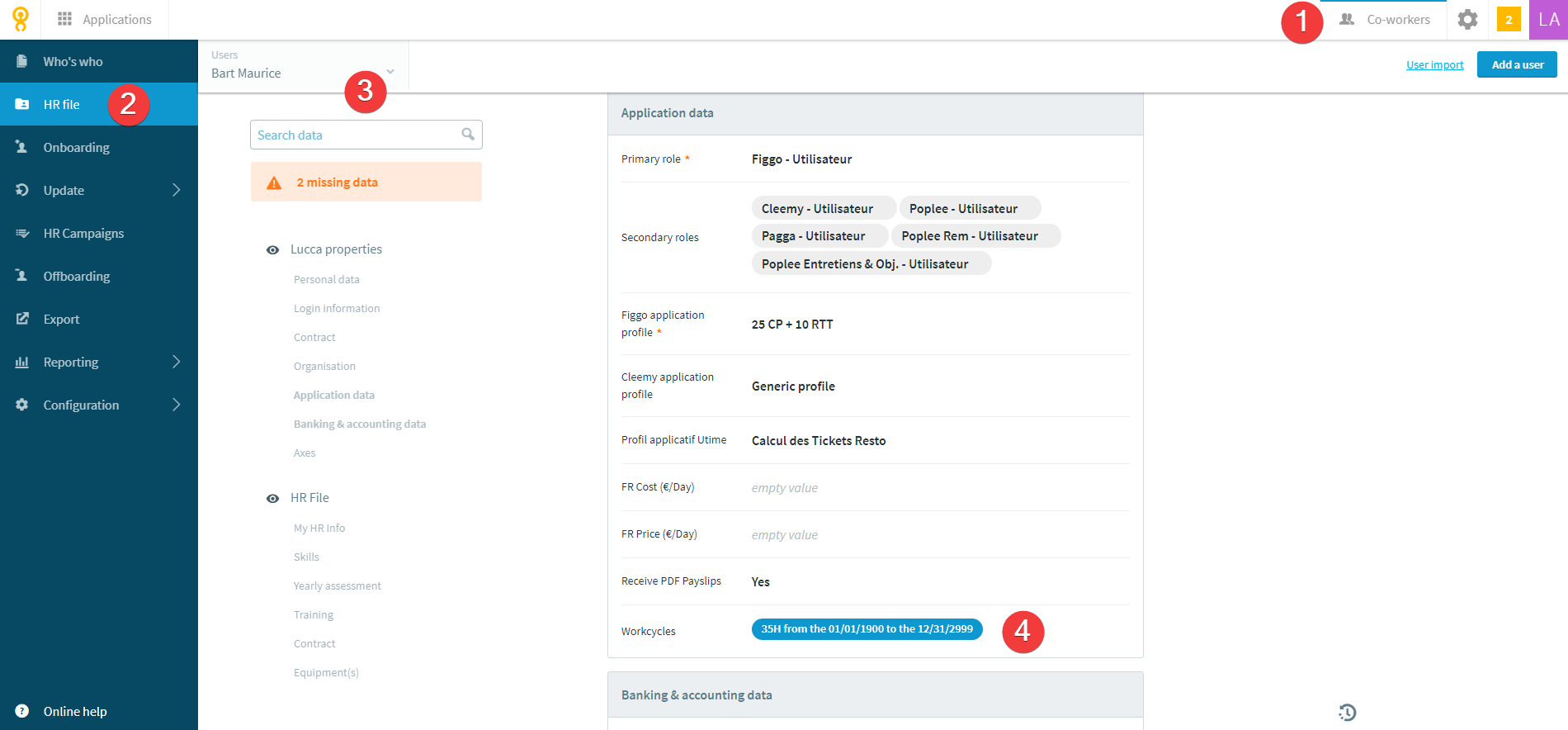Click the Search data input field

366,135
